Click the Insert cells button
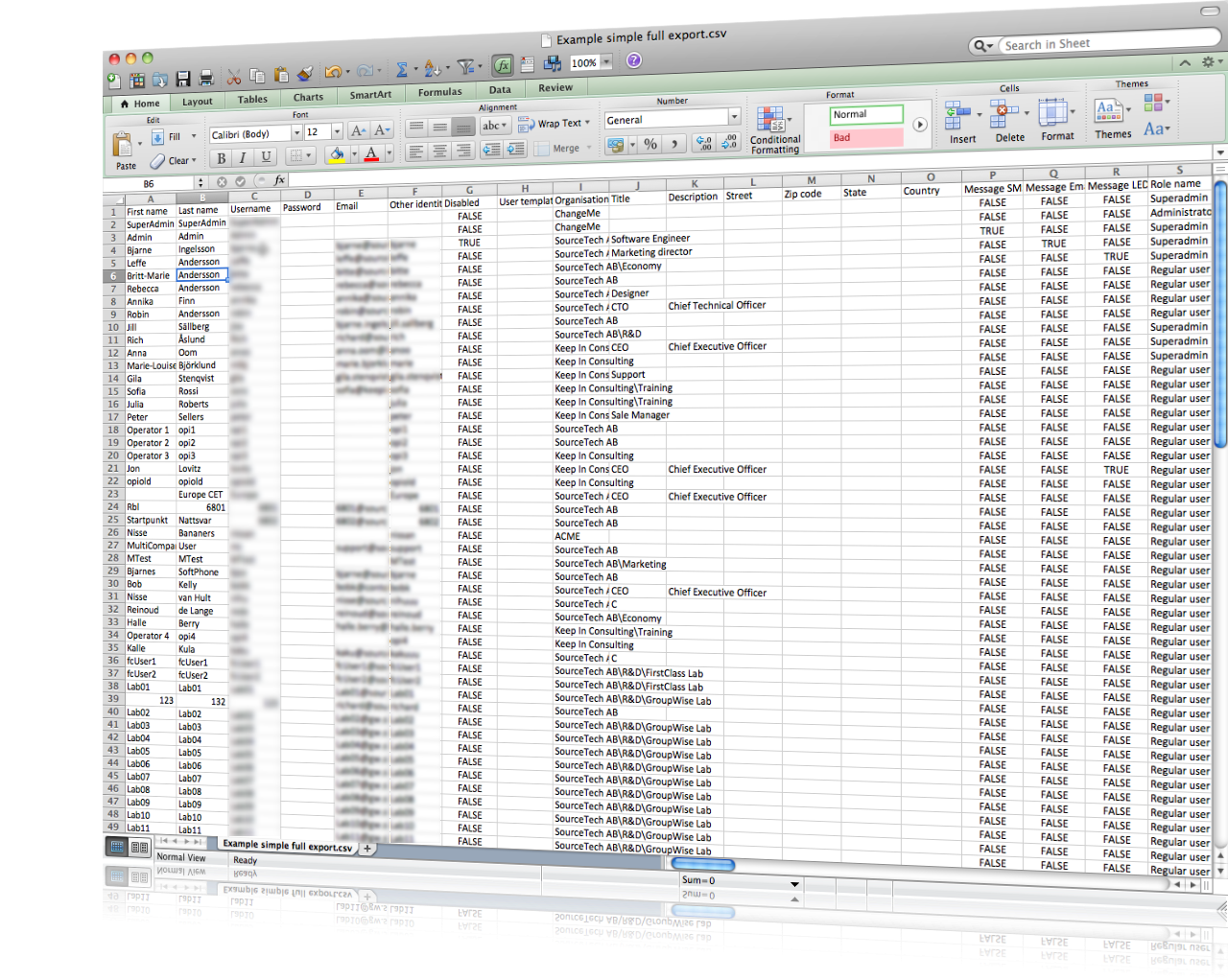The width and height of the screenshot is (1228, 980). (x=962, y=123)
